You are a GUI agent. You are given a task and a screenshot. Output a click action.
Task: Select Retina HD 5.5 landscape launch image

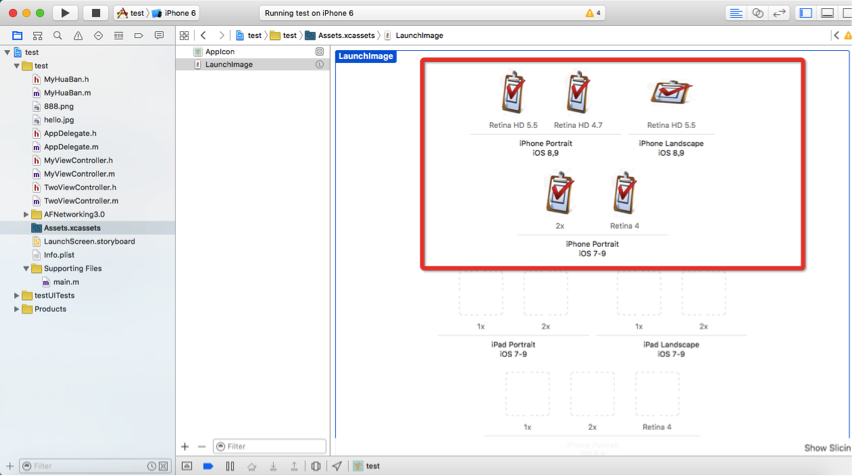(x=671, y=93)
